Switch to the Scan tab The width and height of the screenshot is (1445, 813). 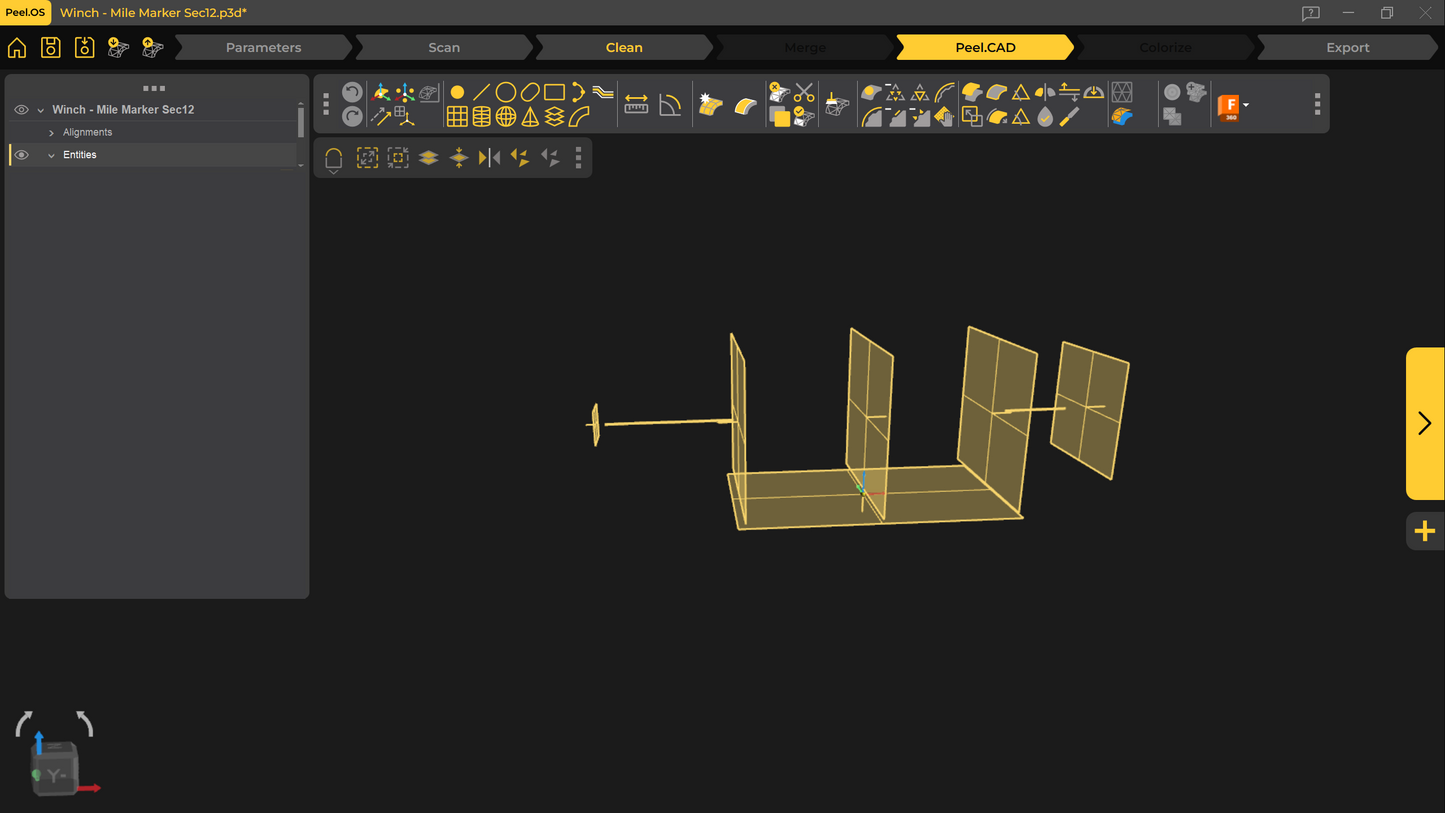[444, 48]
